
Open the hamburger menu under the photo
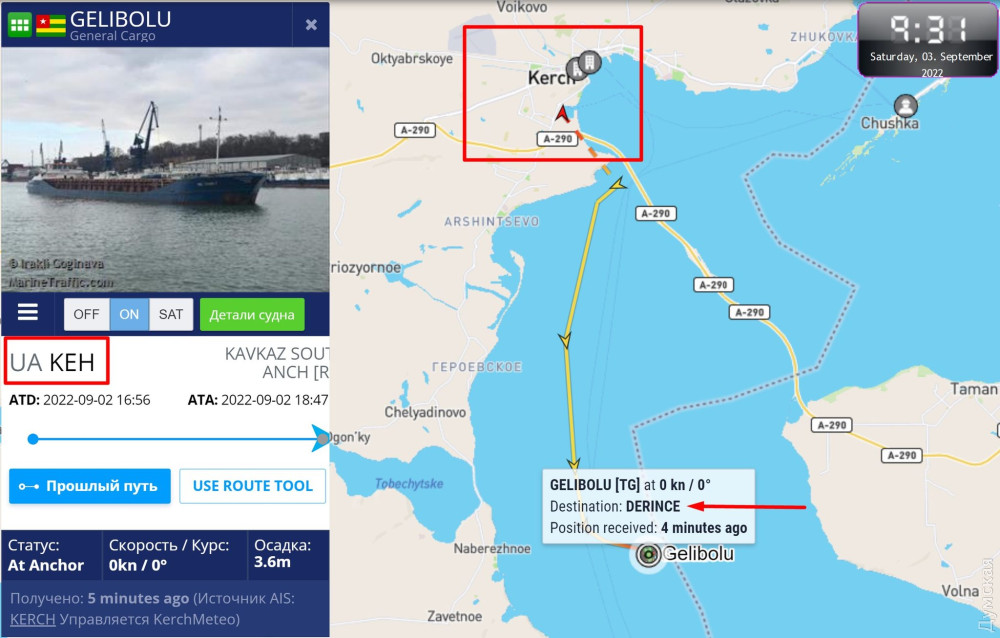coord(27,313)
